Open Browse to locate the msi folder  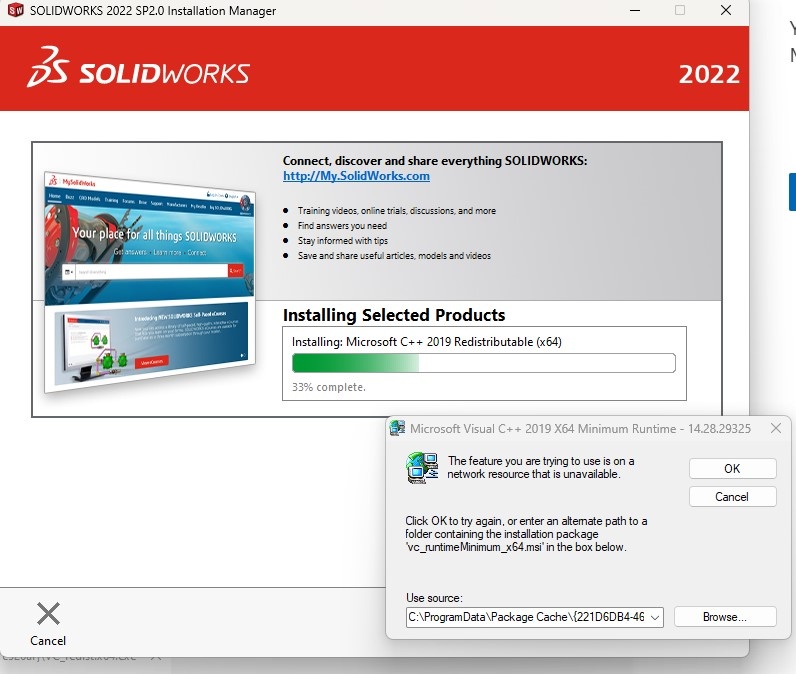[x=725, y=617]
